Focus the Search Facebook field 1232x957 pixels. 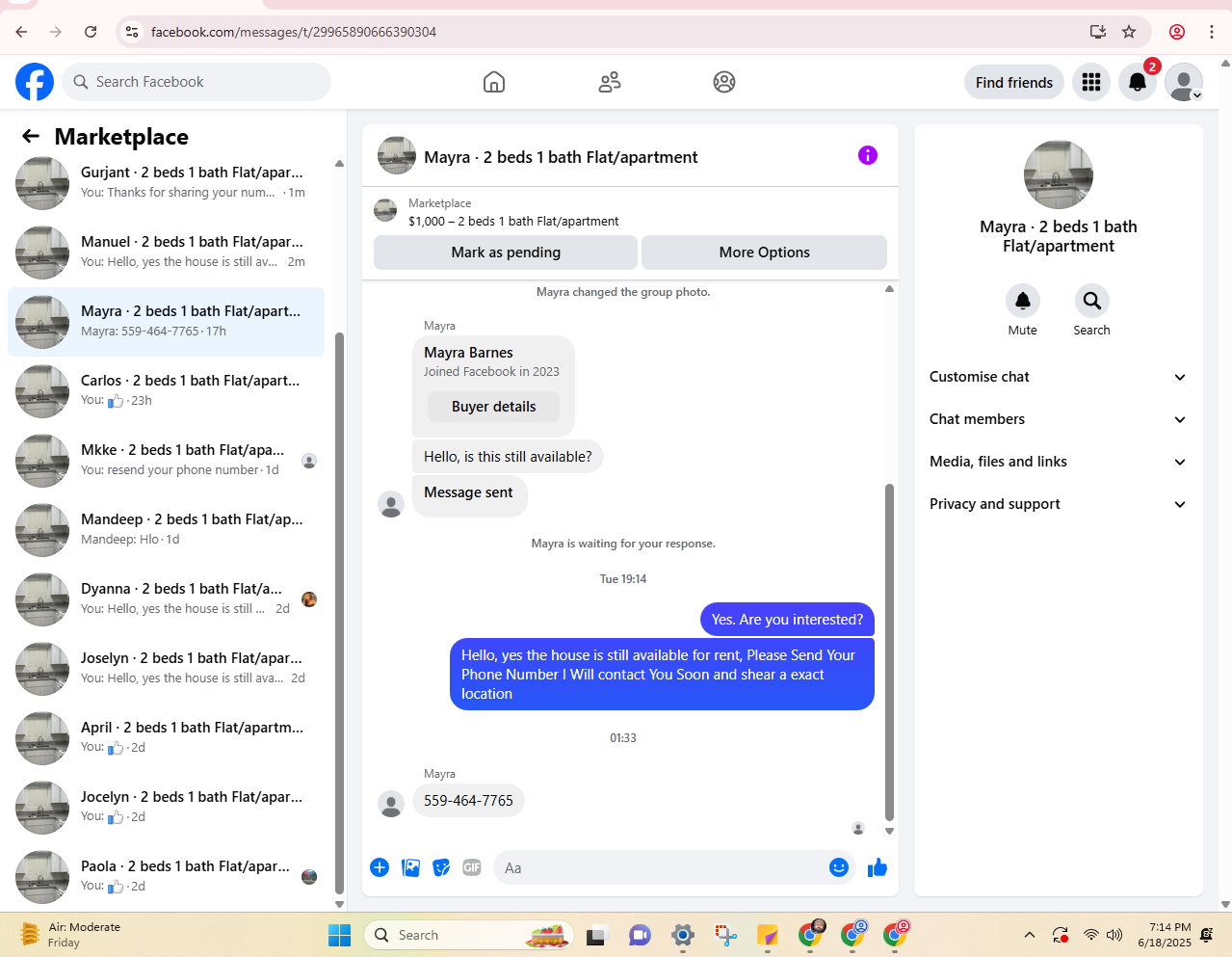[x=197, y=82]
